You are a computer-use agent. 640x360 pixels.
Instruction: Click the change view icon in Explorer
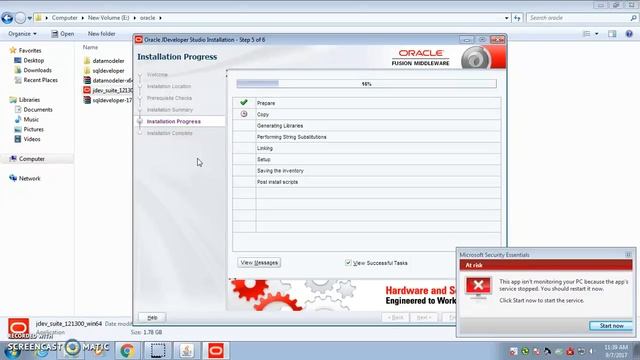(587, 34)
